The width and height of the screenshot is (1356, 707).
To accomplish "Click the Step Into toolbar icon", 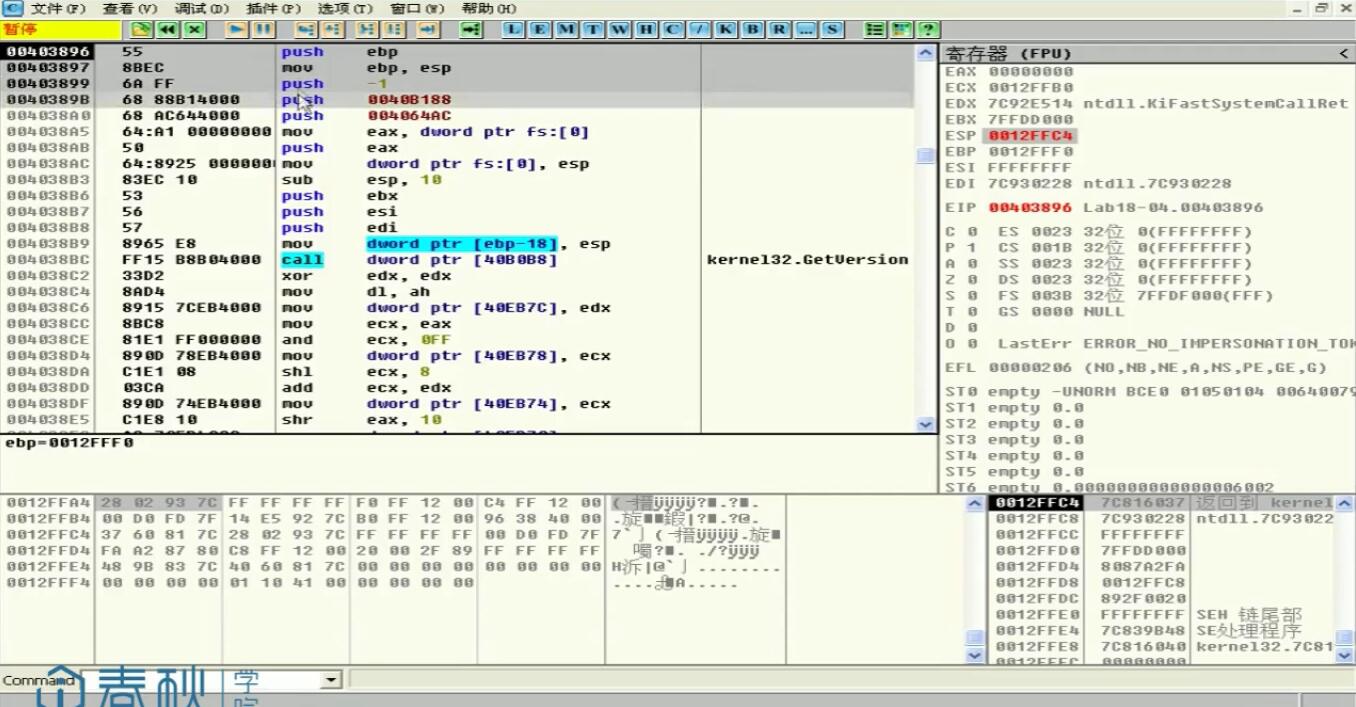I will [x=307, y=29].
